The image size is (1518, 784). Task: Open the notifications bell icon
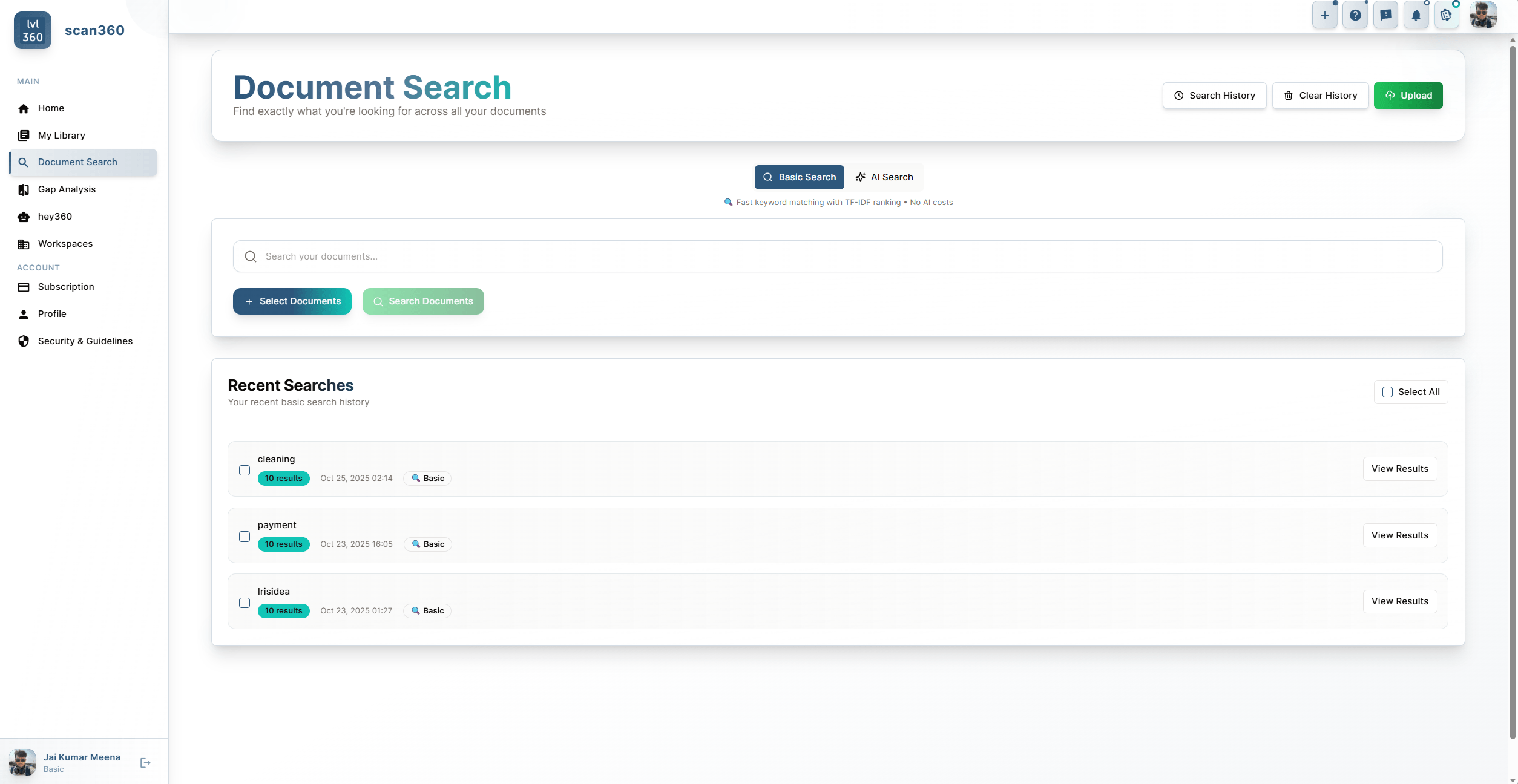1416,15
